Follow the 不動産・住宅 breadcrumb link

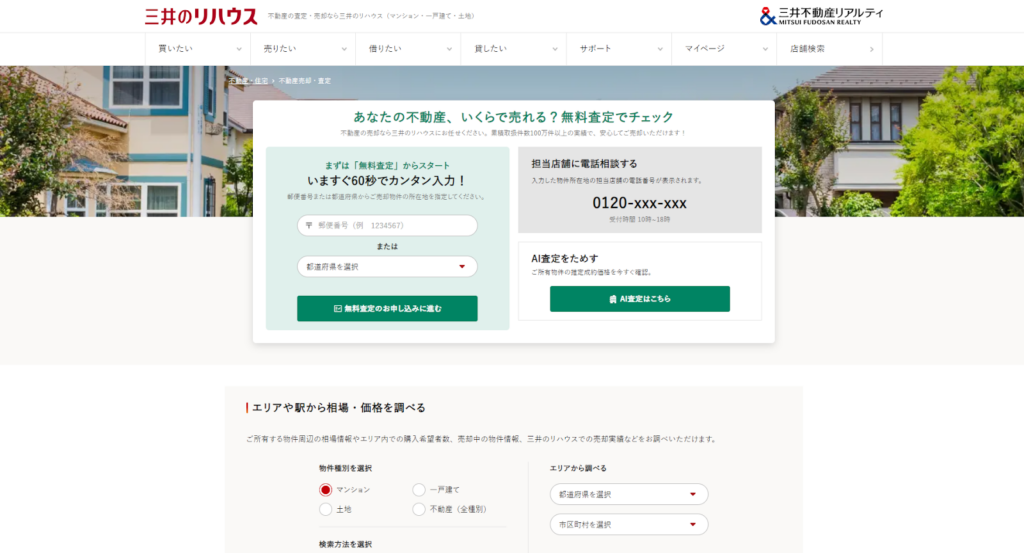tap(248, 81)
